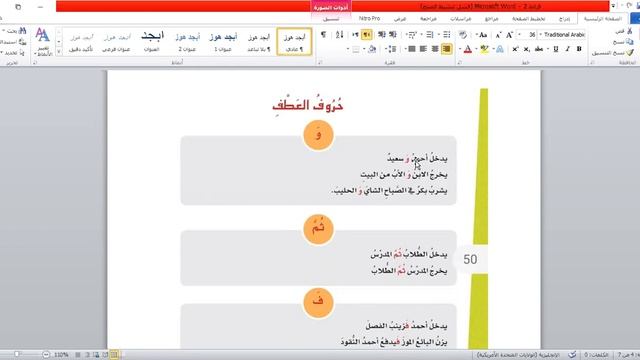Screen dimensions: 640x360
Task: Expand the Styles gallery More button
Action: [59, 52]
